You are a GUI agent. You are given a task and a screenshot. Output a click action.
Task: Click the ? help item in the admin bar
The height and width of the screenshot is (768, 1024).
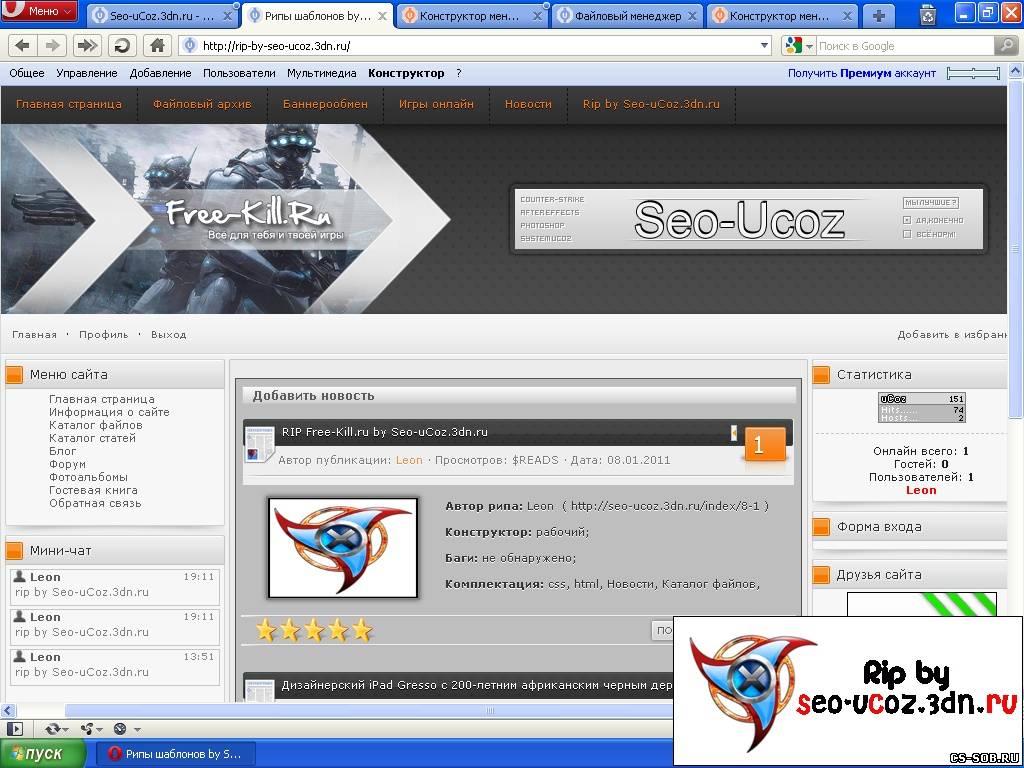pos(458,73)
